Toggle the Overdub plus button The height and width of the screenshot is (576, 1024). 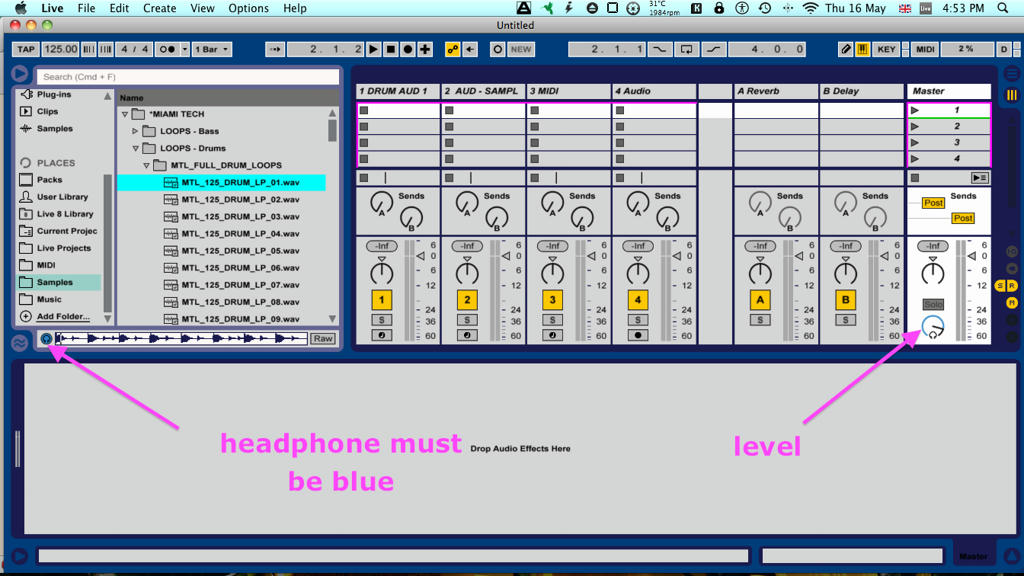[425, 49]
